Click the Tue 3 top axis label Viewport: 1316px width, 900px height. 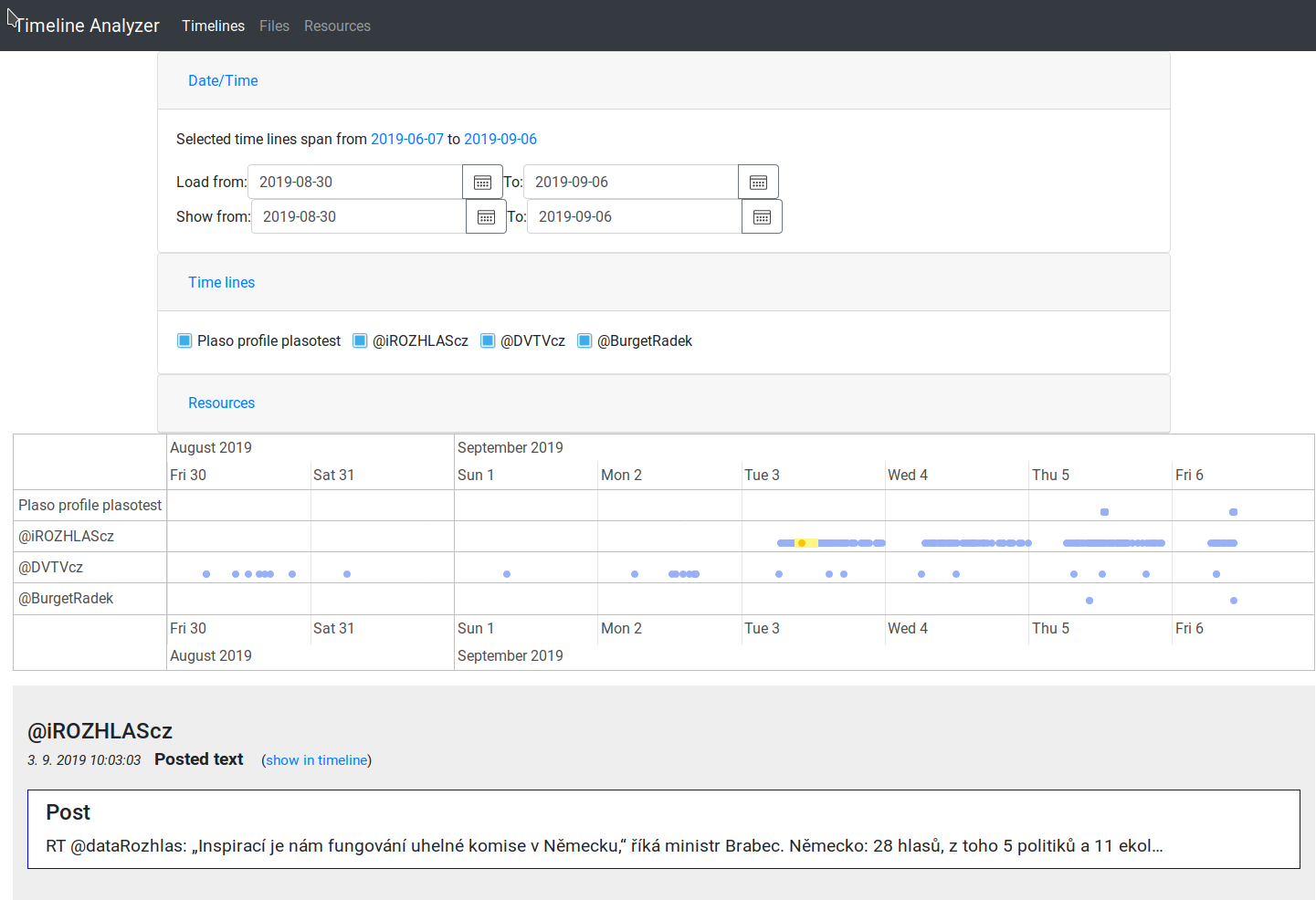tap(762, 475)
